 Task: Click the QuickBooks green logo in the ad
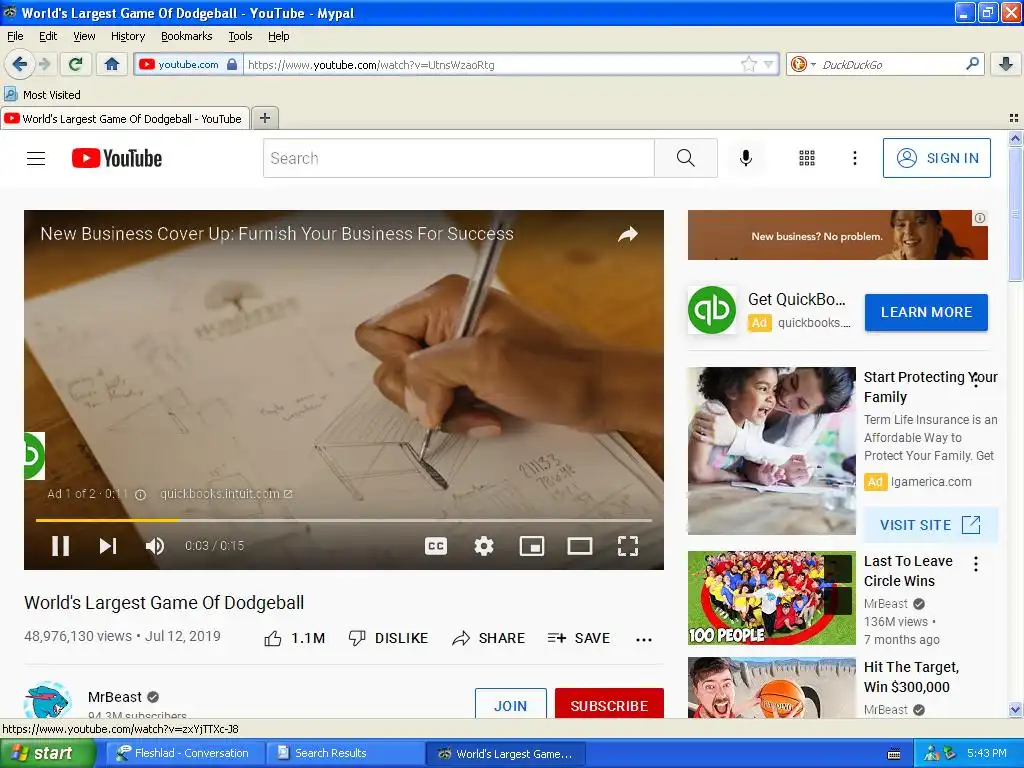[712, 310]
